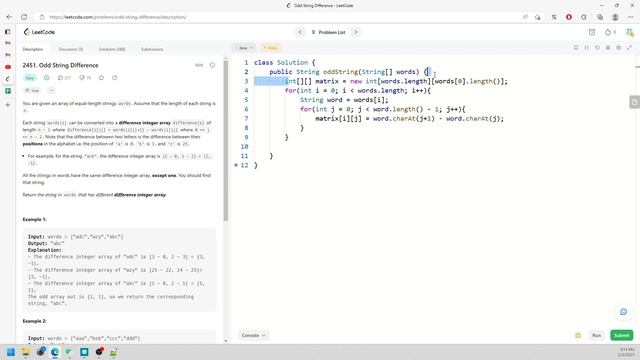The image size is (640, 360).
Task: Click the browser back button
Action: tap(9, 17)
